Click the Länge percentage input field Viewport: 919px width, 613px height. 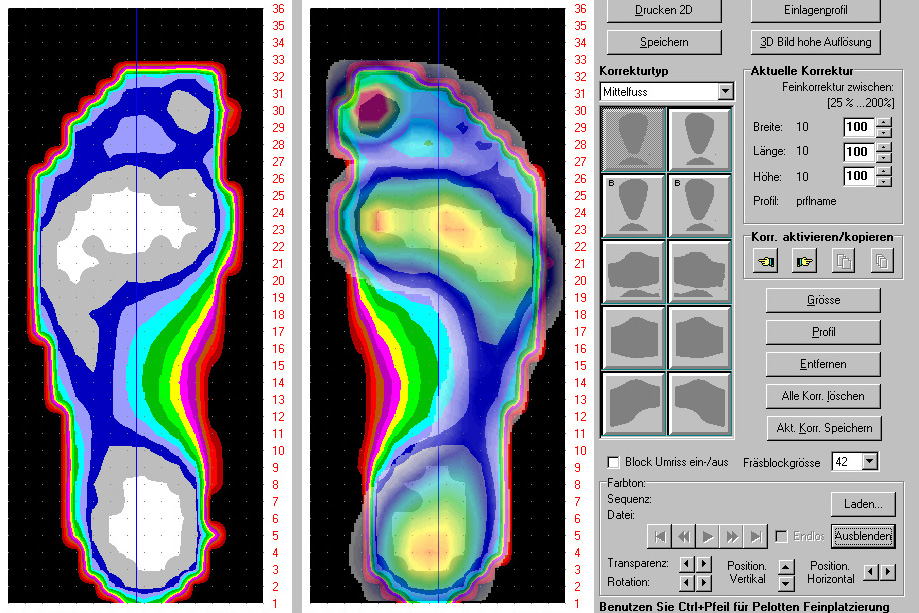858,152
